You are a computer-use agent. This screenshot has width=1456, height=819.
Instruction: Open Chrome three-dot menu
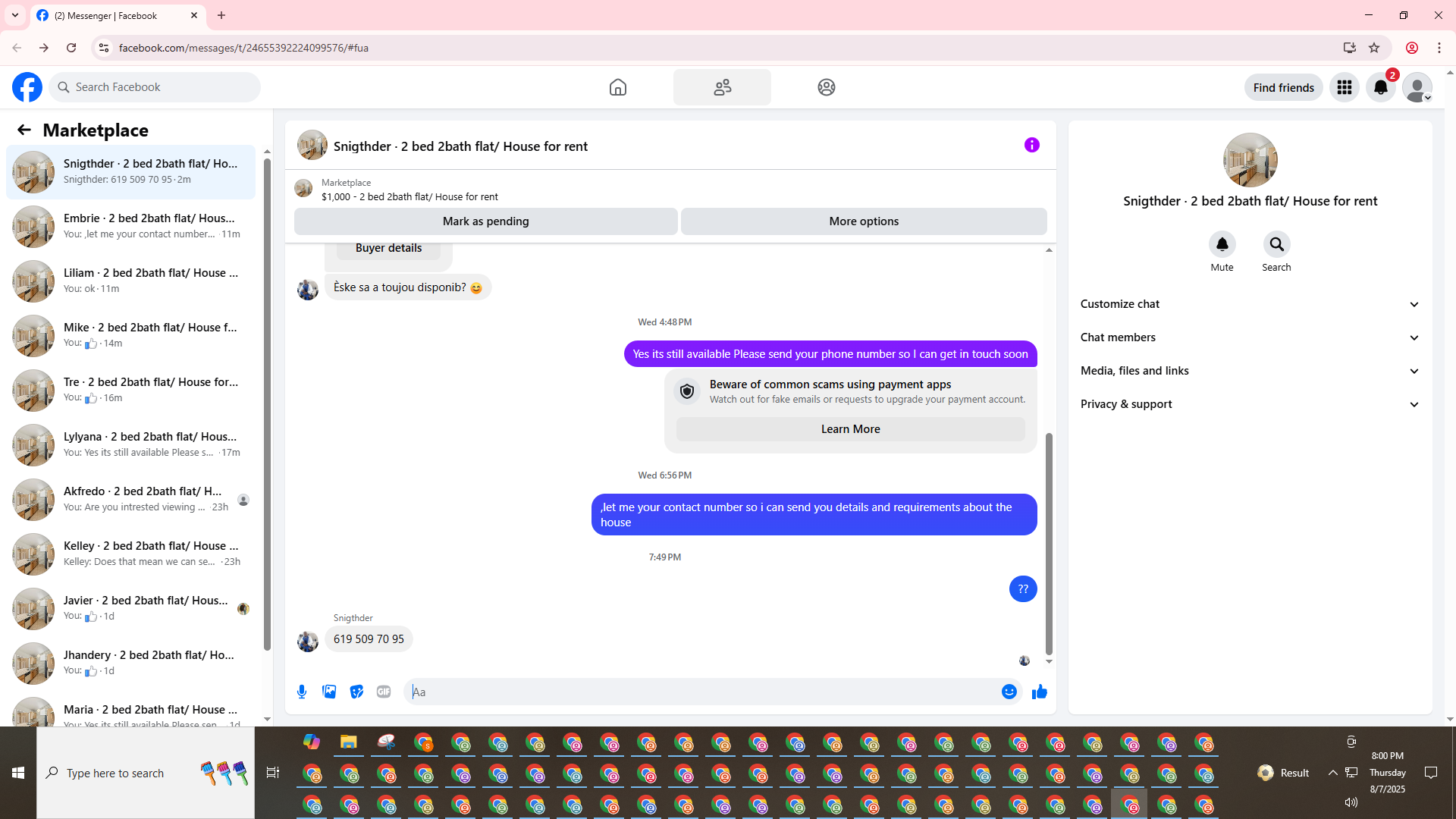click(x=1439, y=48)
